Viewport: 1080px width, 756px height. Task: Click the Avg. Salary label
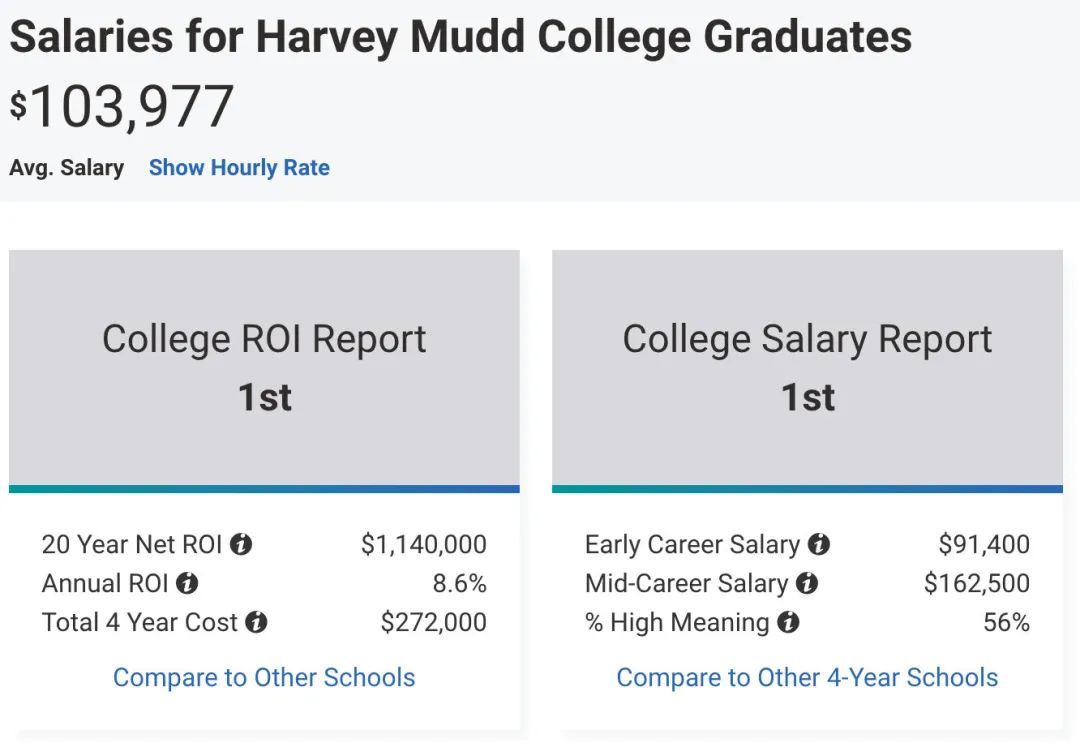(67, 168)
